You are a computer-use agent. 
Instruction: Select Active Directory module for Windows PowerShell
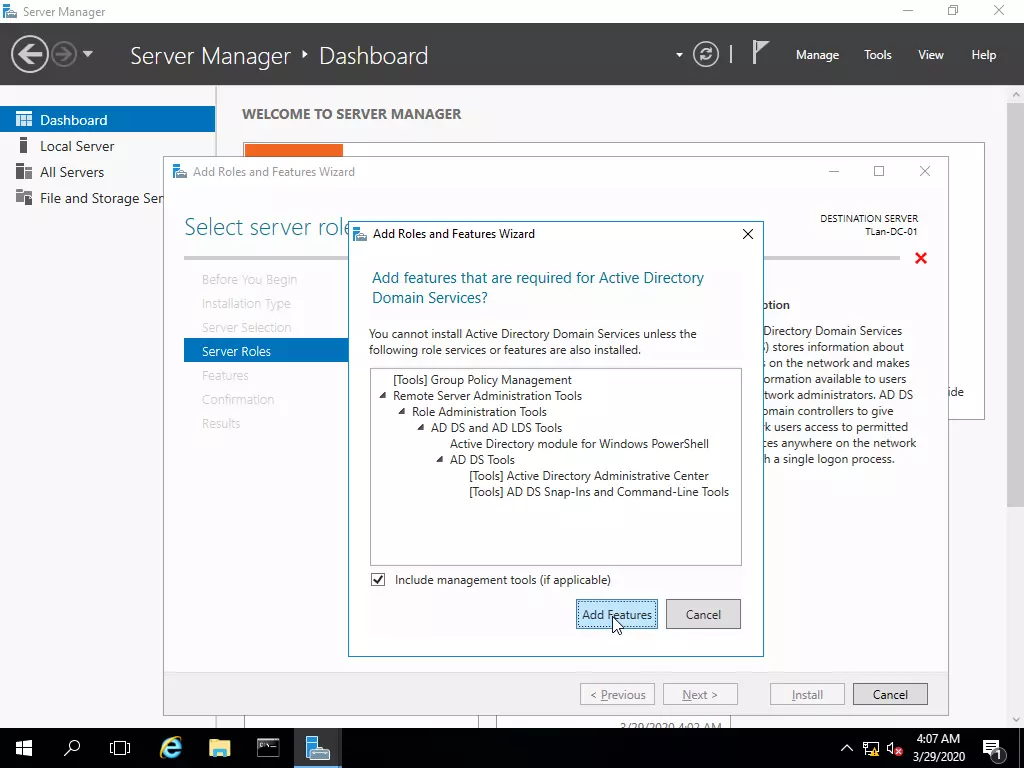579,443
